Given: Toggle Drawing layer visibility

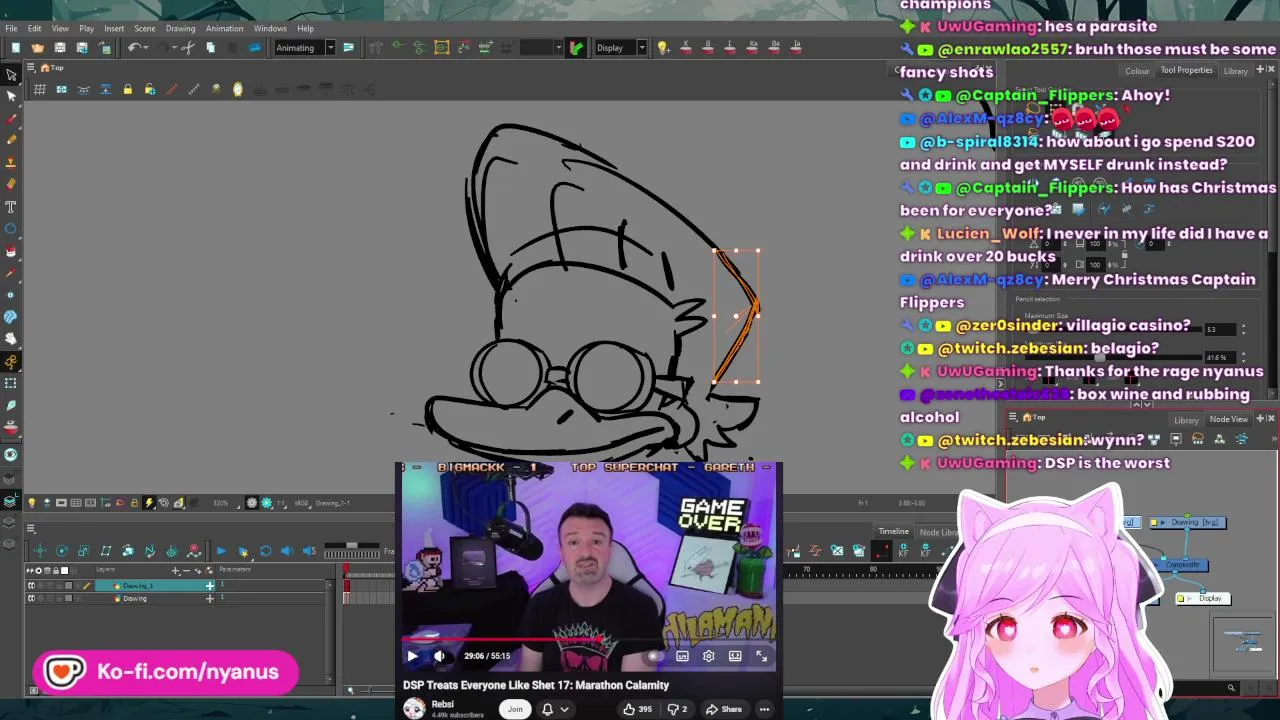Looking at the screenshot, I should coord(31,598).
